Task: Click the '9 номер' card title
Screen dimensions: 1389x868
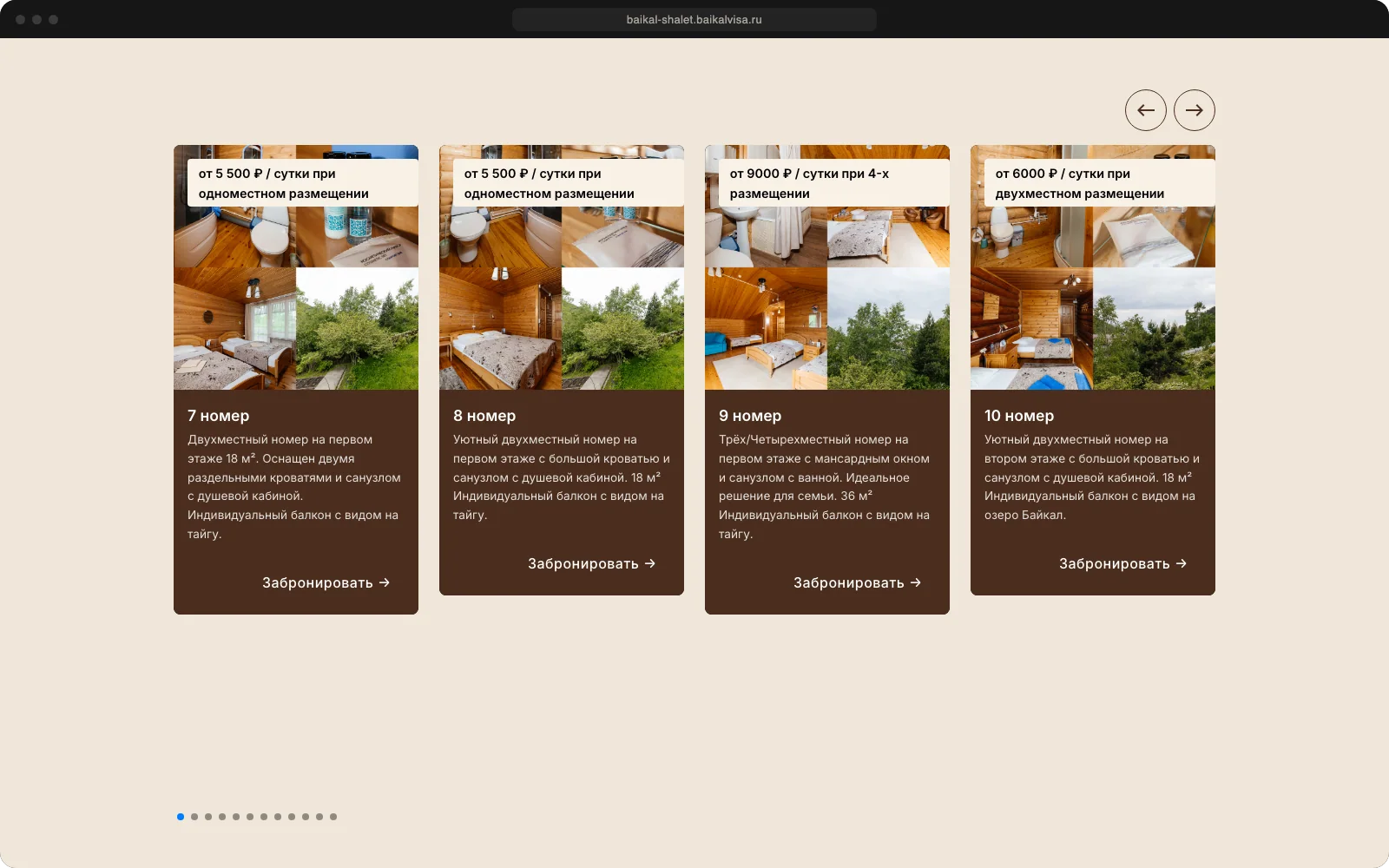Action: [750, 416]
